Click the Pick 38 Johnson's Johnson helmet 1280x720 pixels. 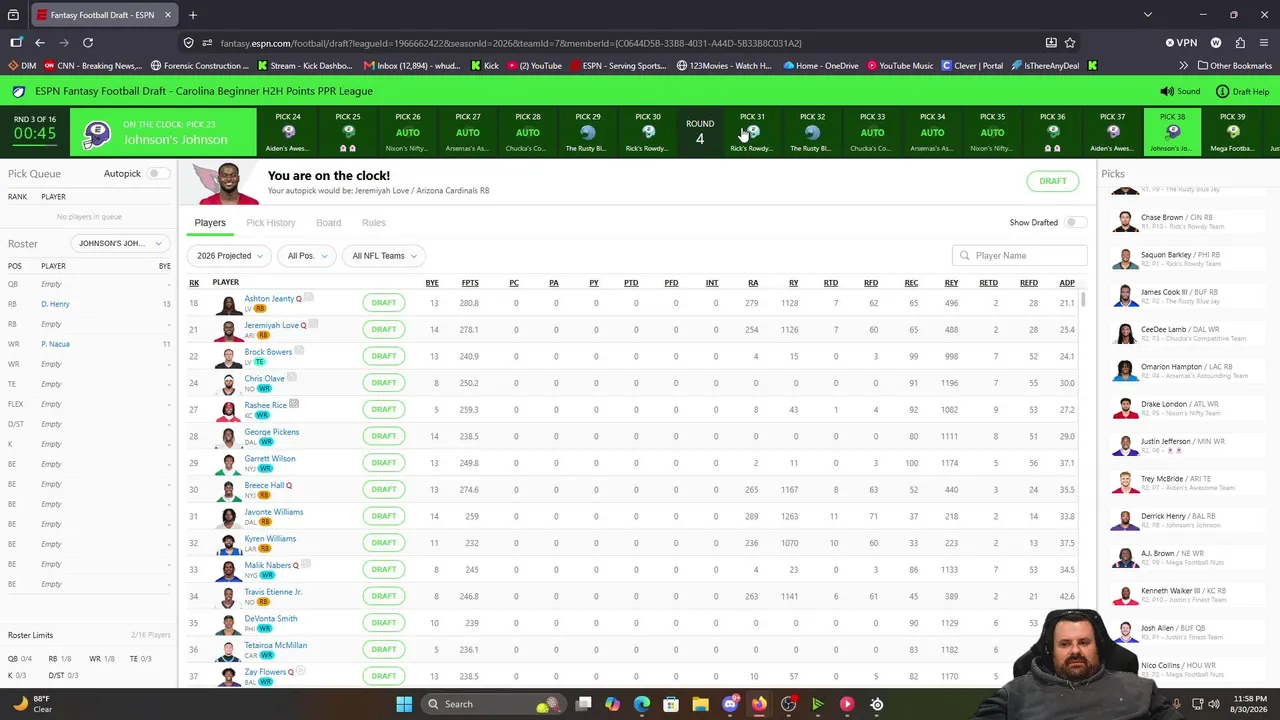pyautogui.click(x=1172, y=132)
